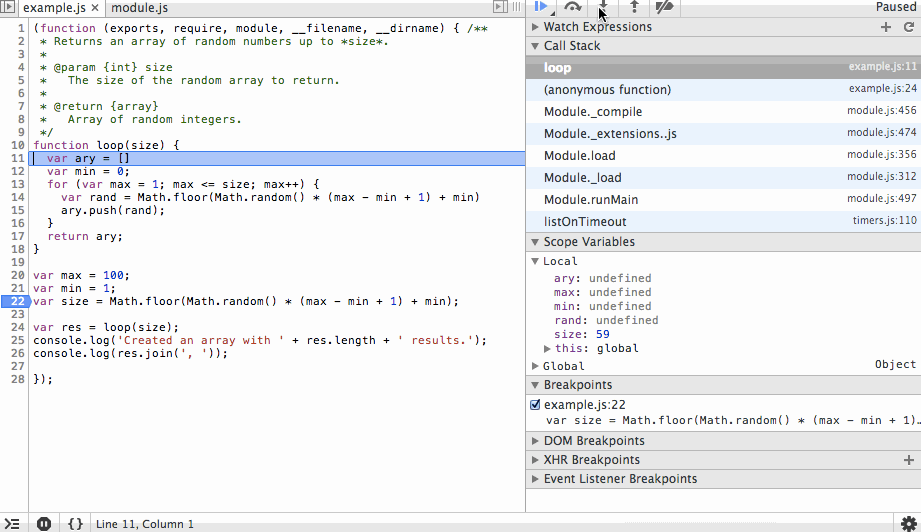This screenshot has width=921, height=532.
Task: Close the example.js tab
Action: point(95,8)
